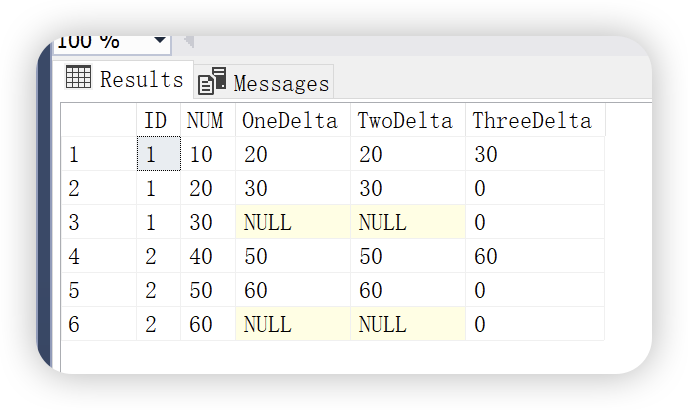The width and height of the screenshot is (688, 410).
Task: Select the ThreeDelta column header
Action: pyautogui.click(x=533, y=121)
